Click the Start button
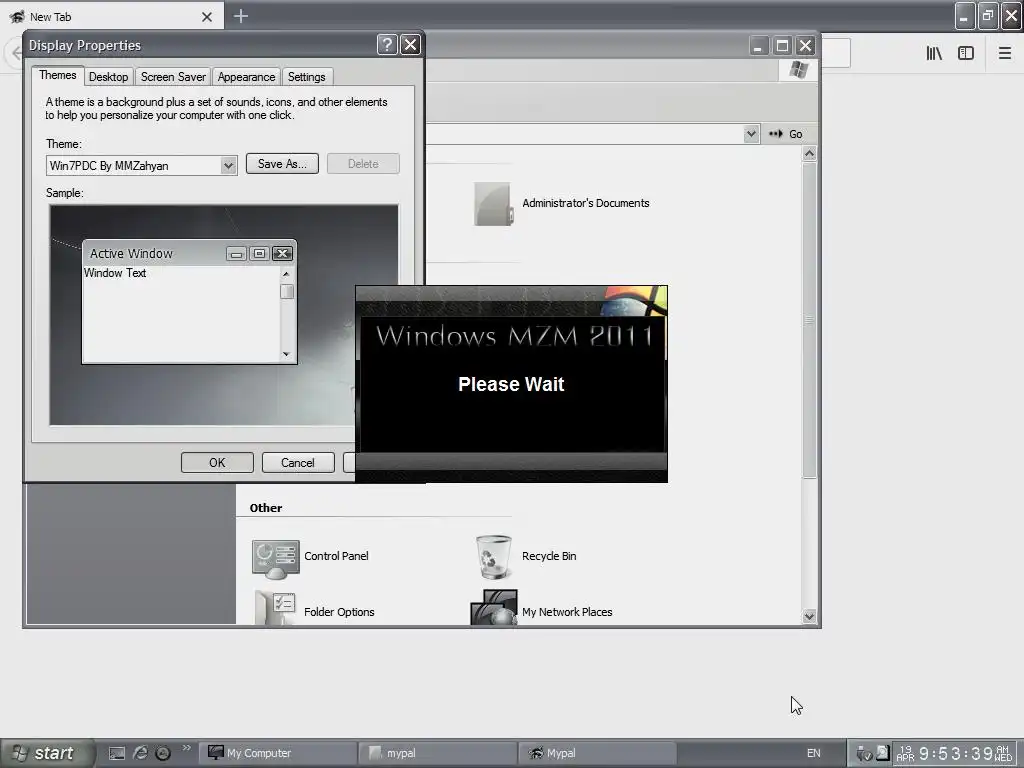The height and width of the screenshot is (768, 1024). pyautogui.click(x=47, y=753)
